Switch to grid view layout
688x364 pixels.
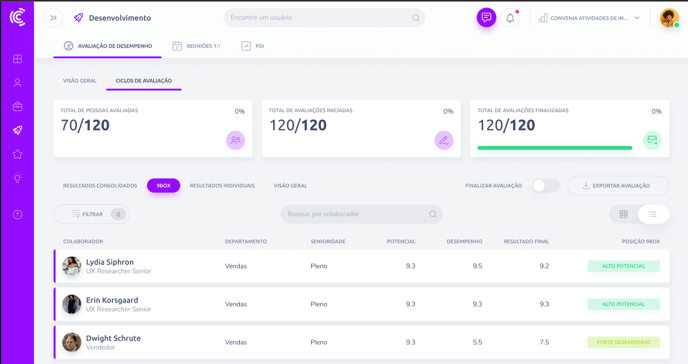click(x=624, y=214)
